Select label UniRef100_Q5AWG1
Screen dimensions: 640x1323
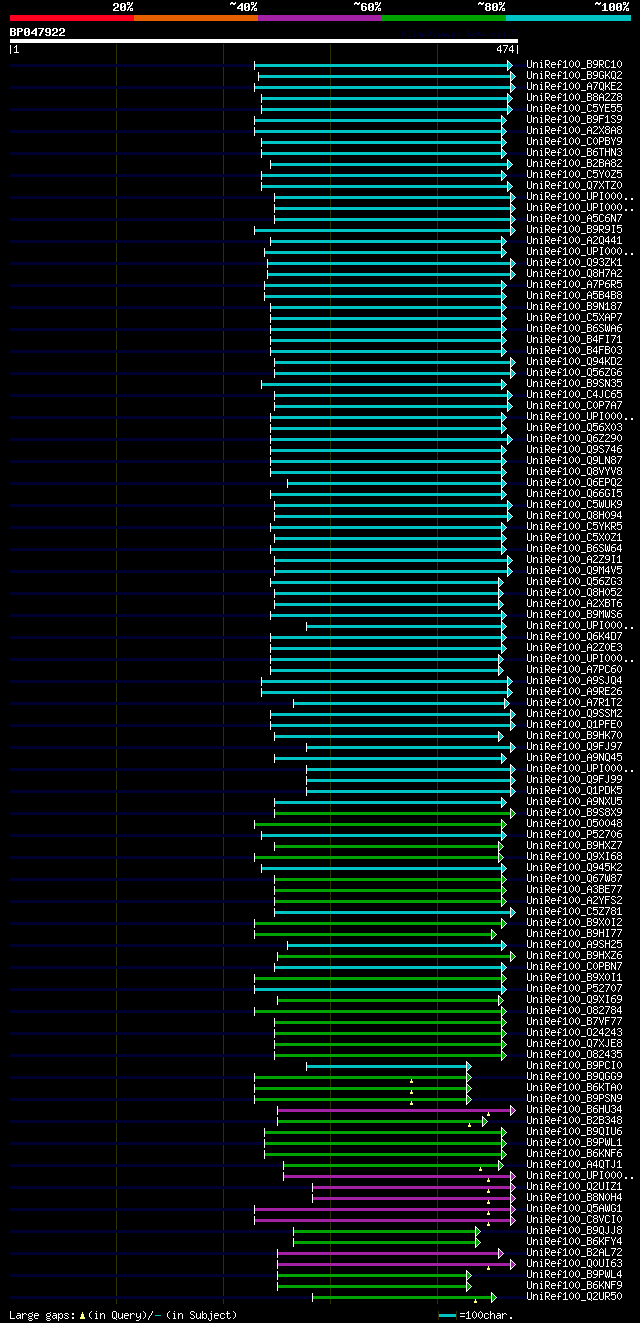click(574, 1209)
